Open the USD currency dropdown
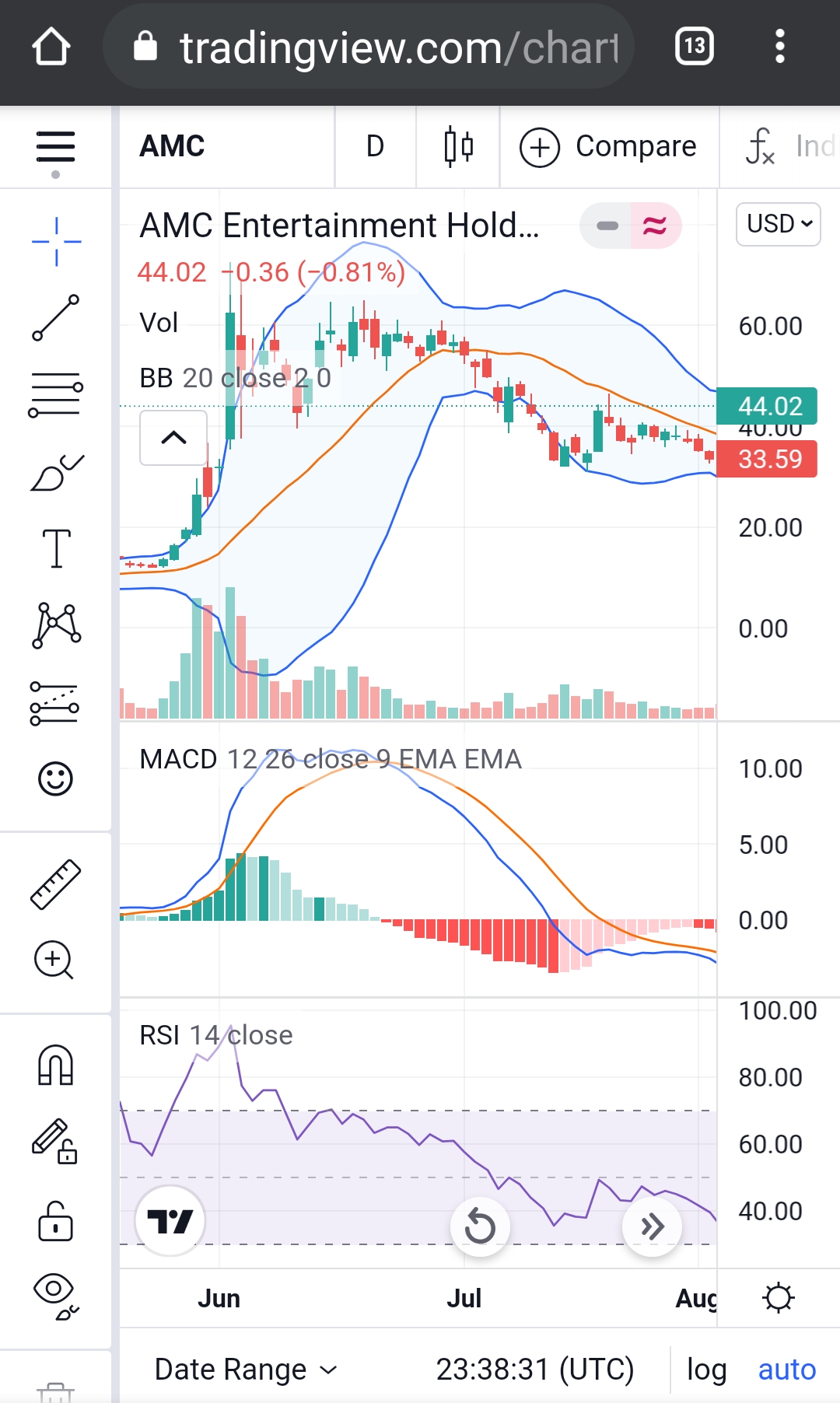Image resolution: width=840 pixels, height=1403 pixels. [779, 224]
